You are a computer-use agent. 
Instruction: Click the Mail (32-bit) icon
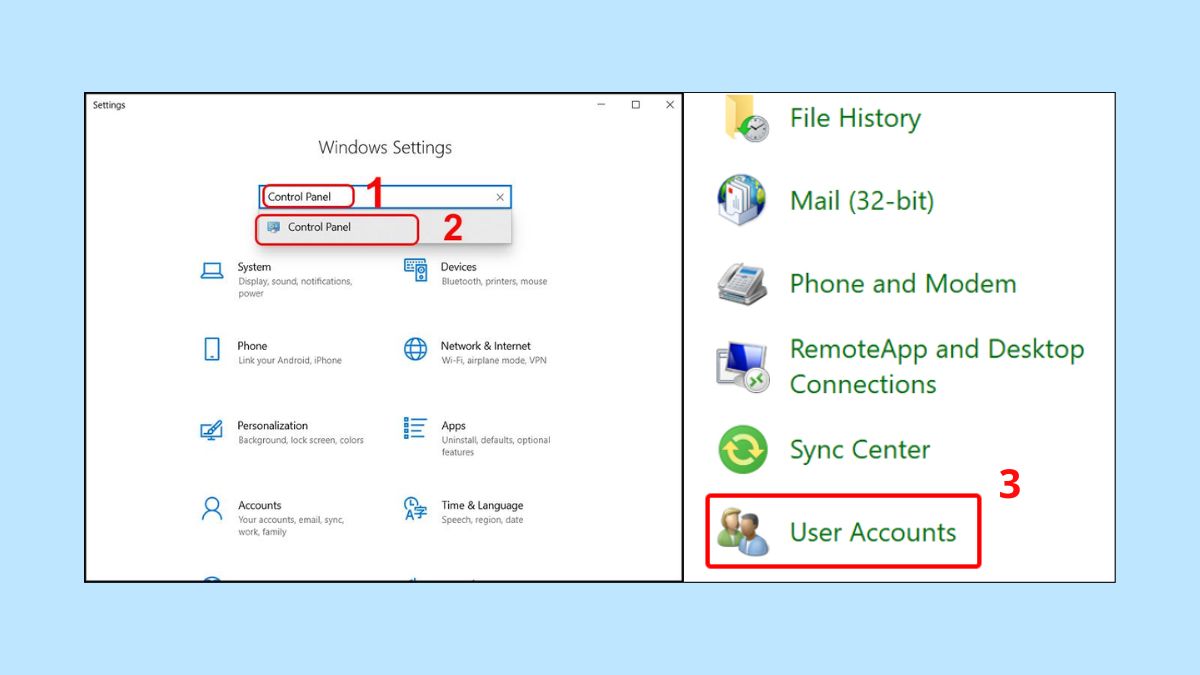point(742,200)
